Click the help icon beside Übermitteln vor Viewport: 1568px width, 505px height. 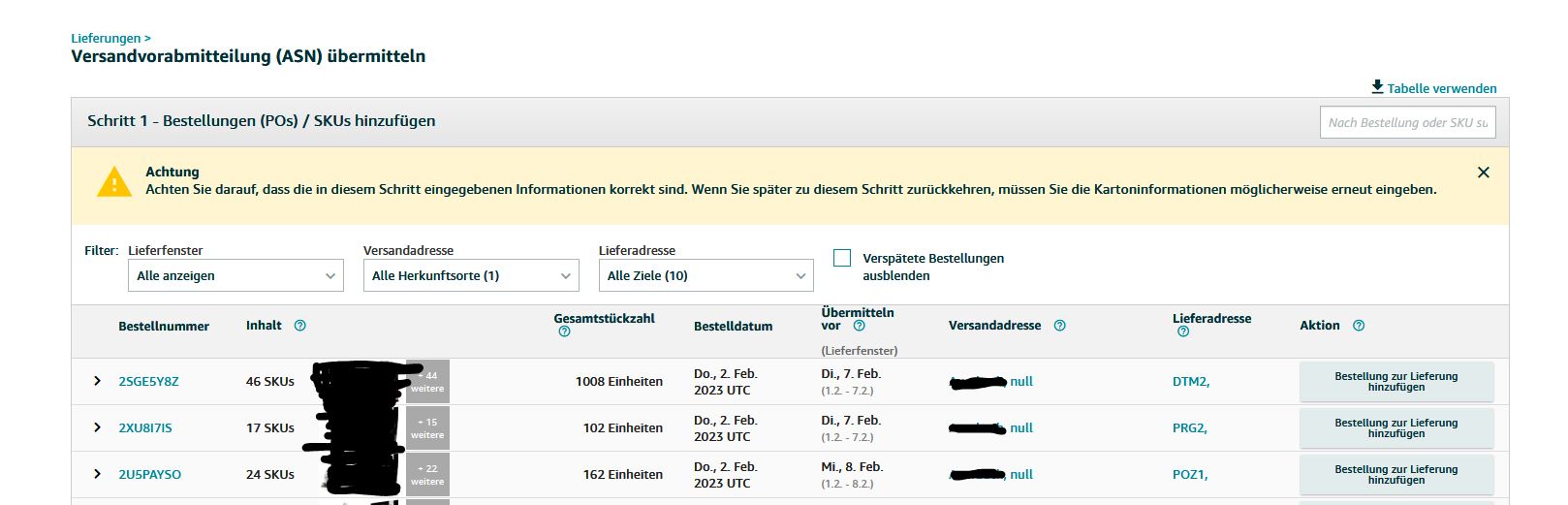click(x=859, y=326)
